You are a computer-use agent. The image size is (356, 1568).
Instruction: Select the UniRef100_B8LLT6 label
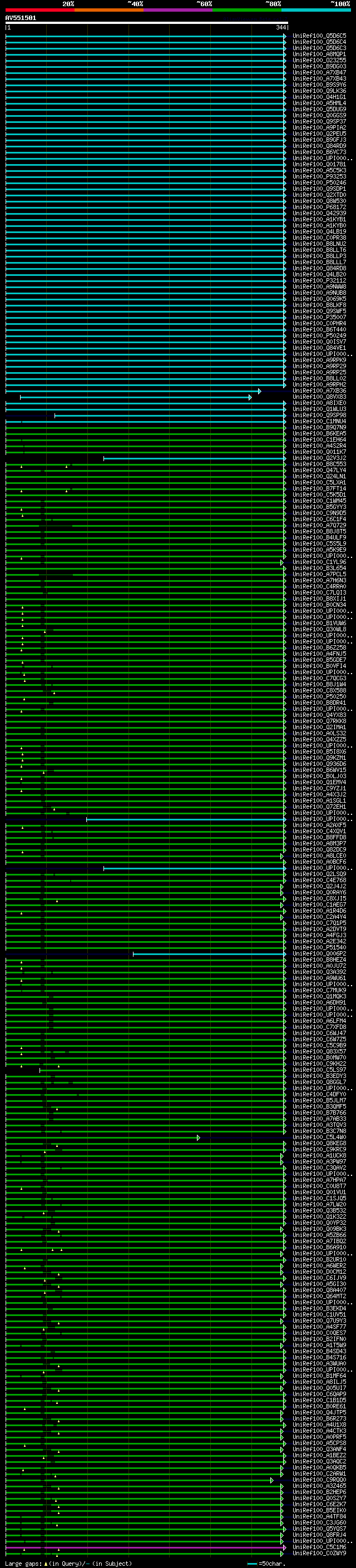(319, 250)
